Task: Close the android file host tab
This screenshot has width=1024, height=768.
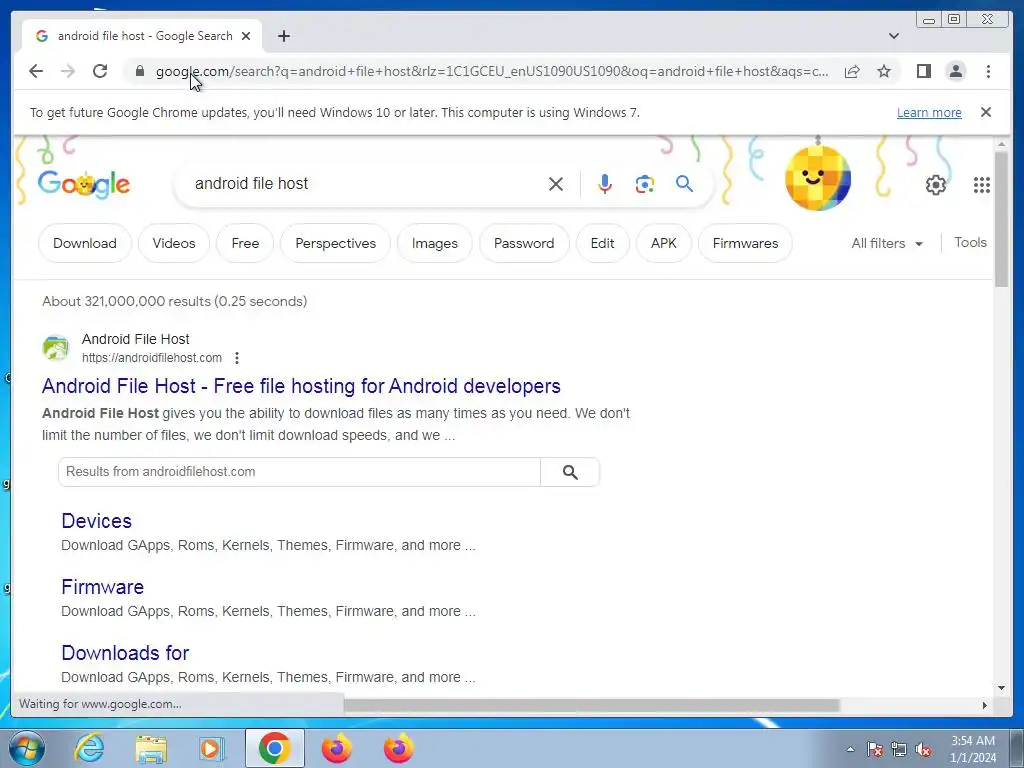Action: click(x=246, y=36)
